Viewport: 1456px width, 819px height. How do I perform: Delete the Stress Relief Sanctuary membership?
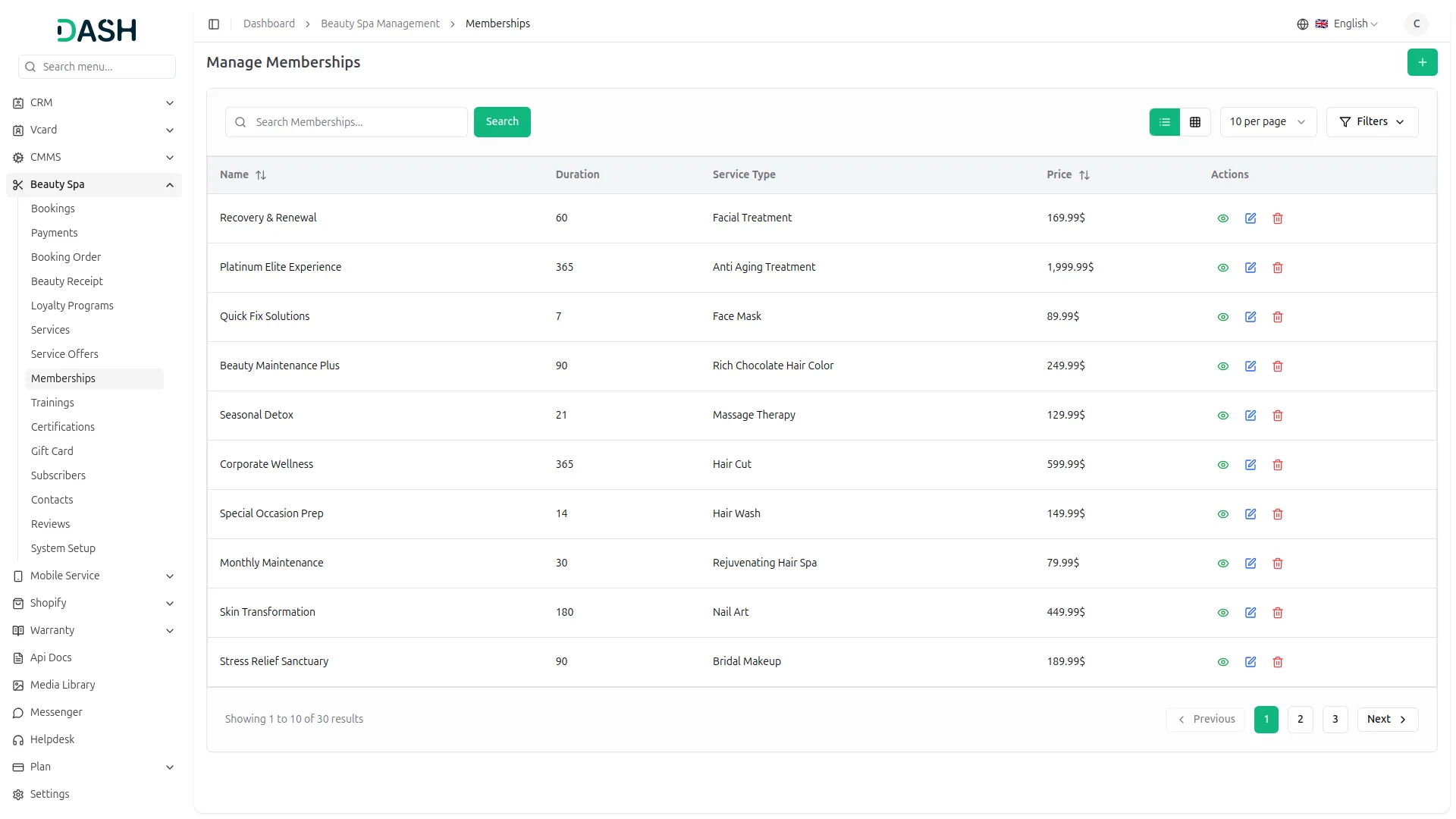coord(1278,662)
